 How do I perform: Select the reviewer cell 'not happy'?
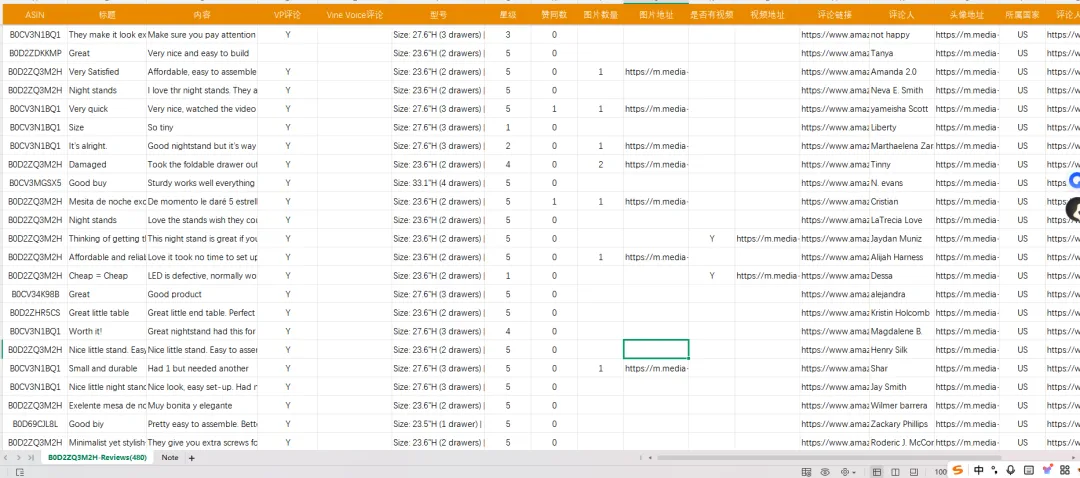(902, 34)
